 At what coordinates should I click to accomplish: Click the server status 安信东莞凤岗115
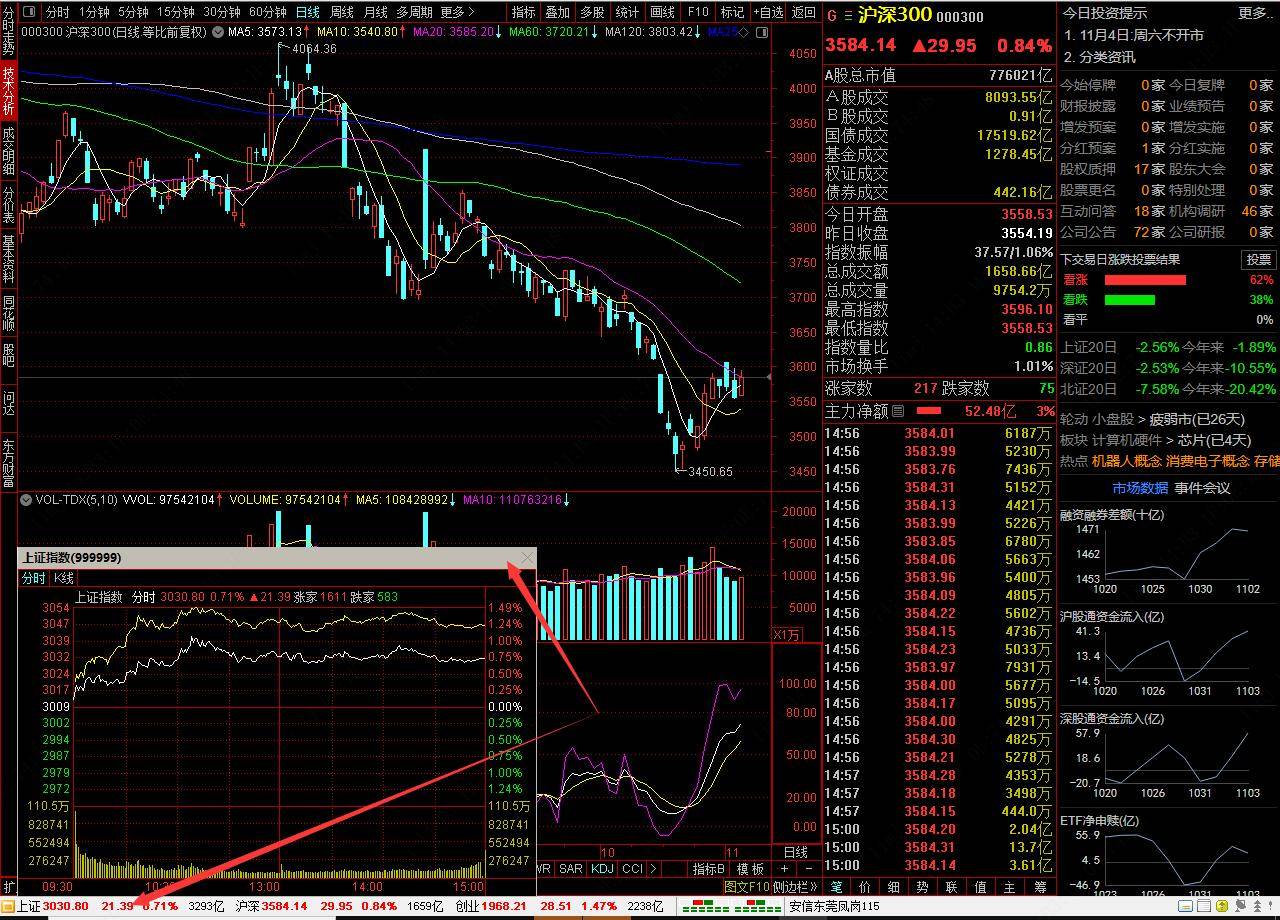[835, 906]
